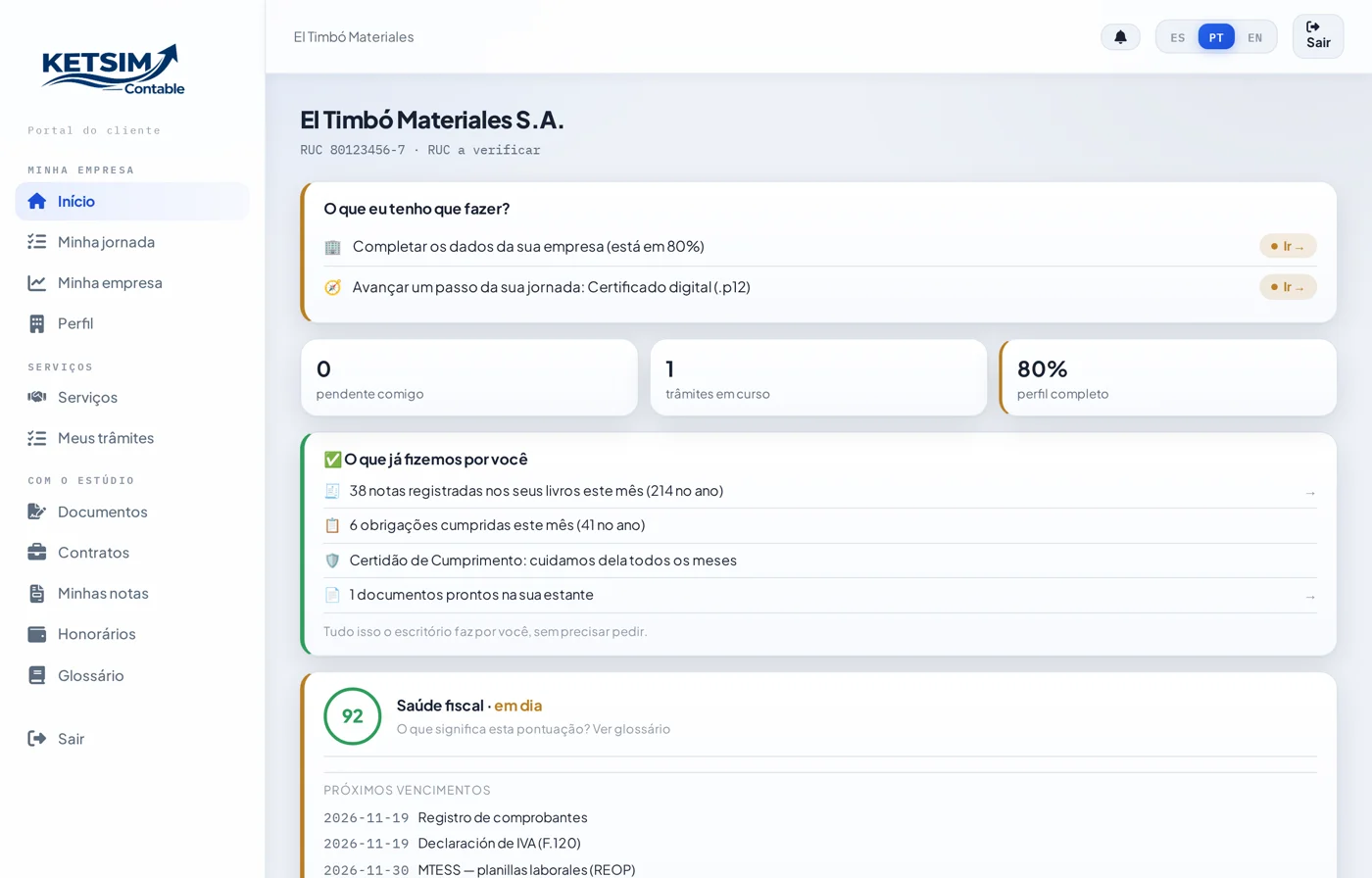The height and width of the screenshot is (878, 1372).
Task: Open Honorários wallet icon
Action: click(x=37, y=634)
